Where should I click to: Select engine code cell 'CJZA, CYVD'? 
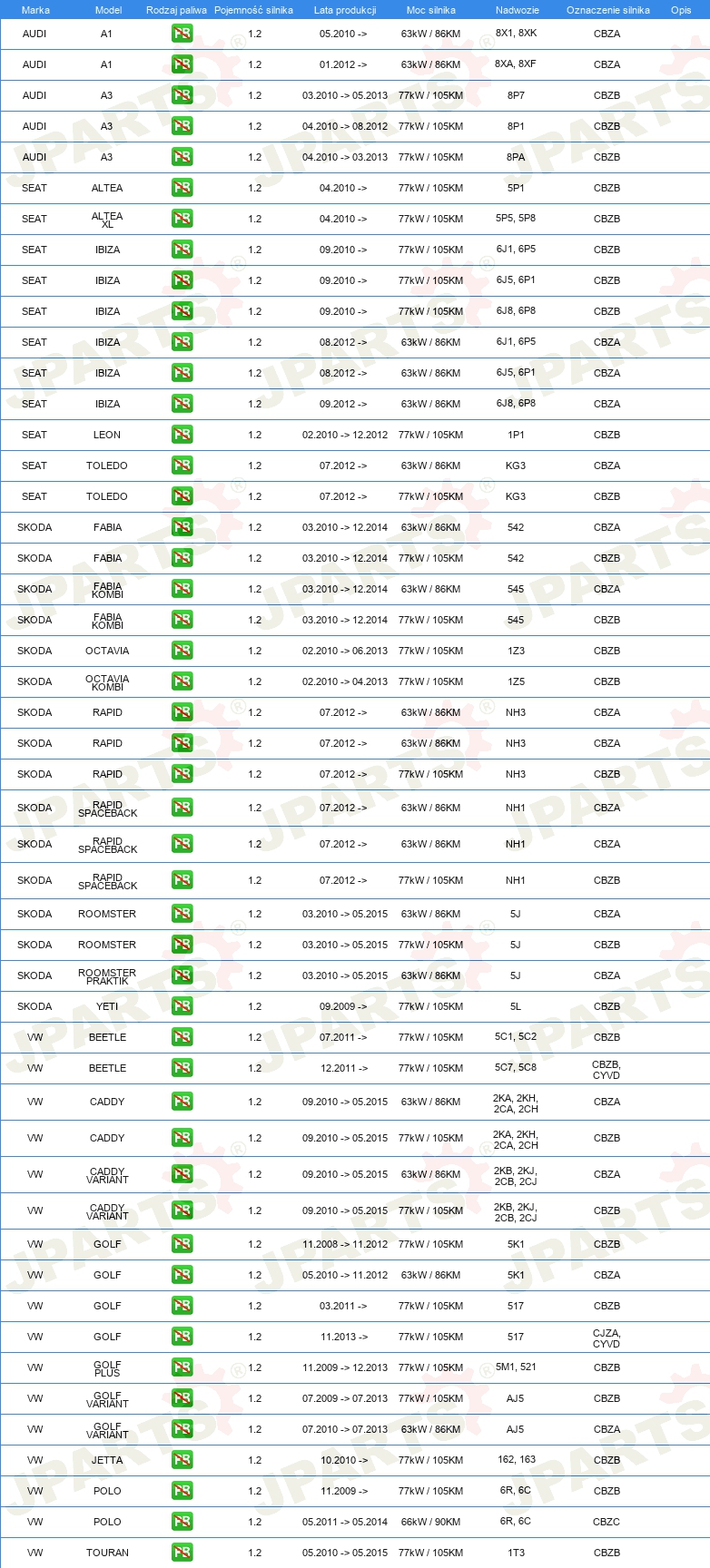click(606, 1338)
